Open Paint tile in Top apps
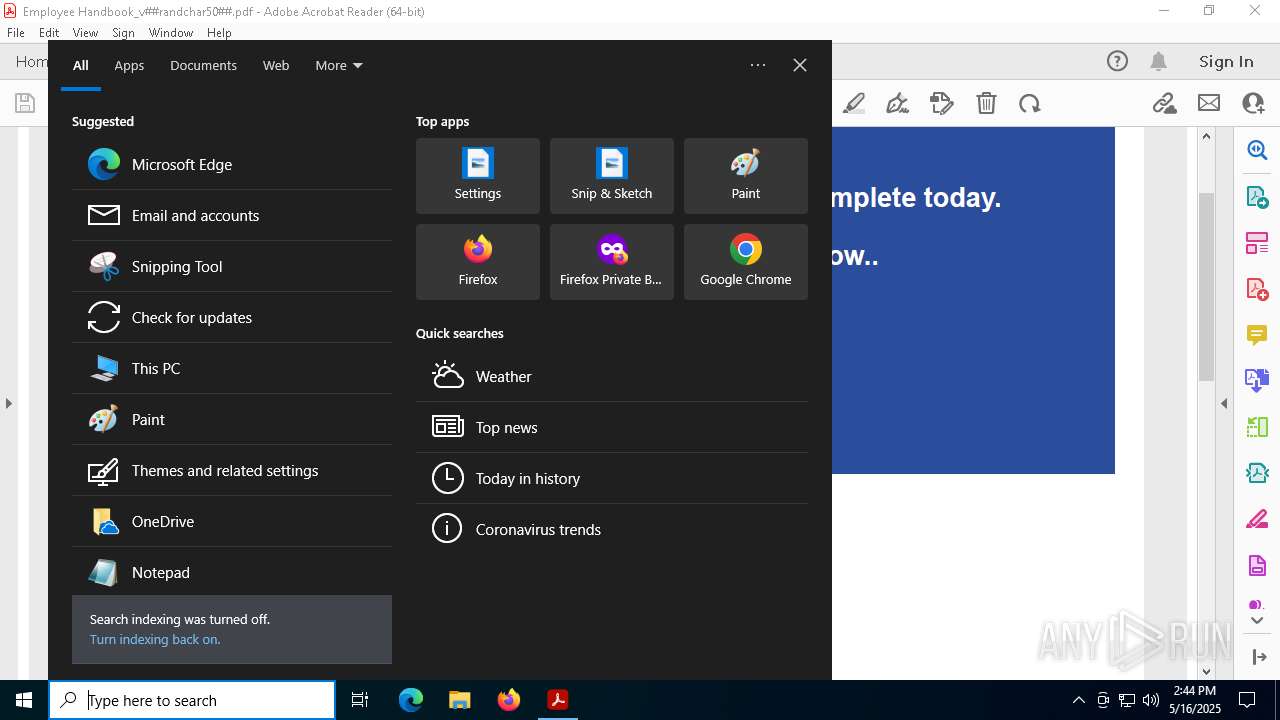This screenshot has width=1280, height=720. (746, 176)
